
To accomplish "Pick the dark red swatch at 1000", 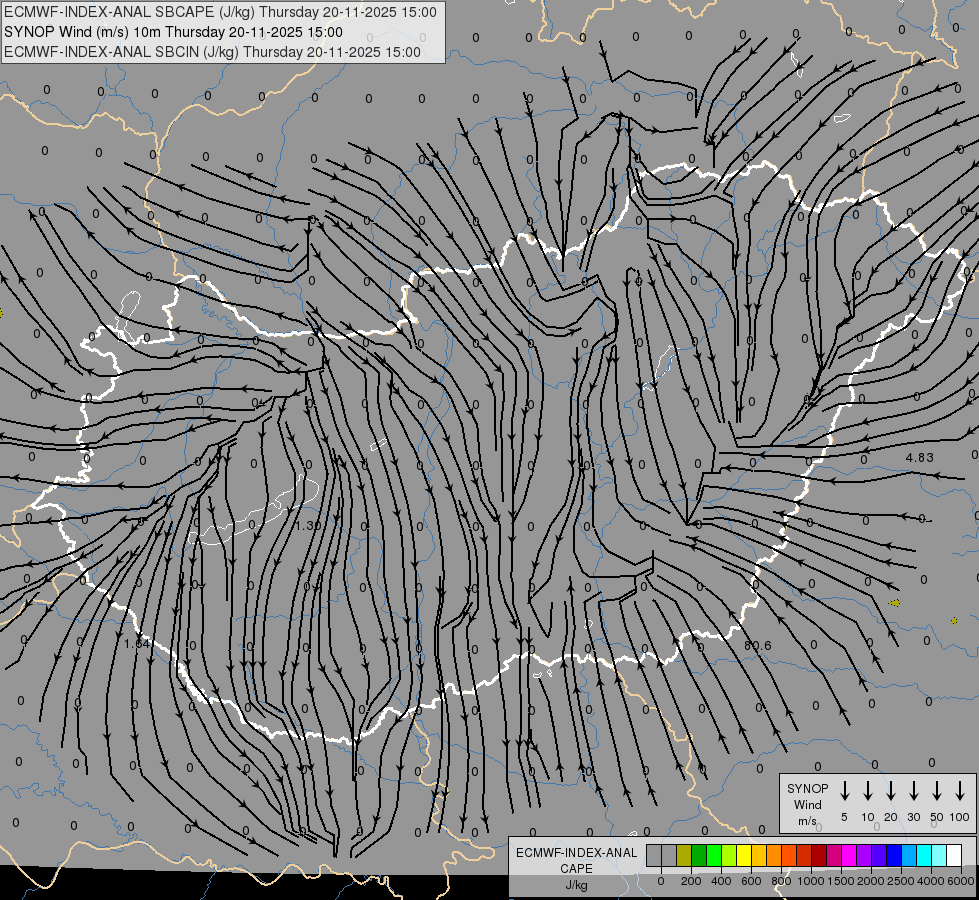I will 819,855.
